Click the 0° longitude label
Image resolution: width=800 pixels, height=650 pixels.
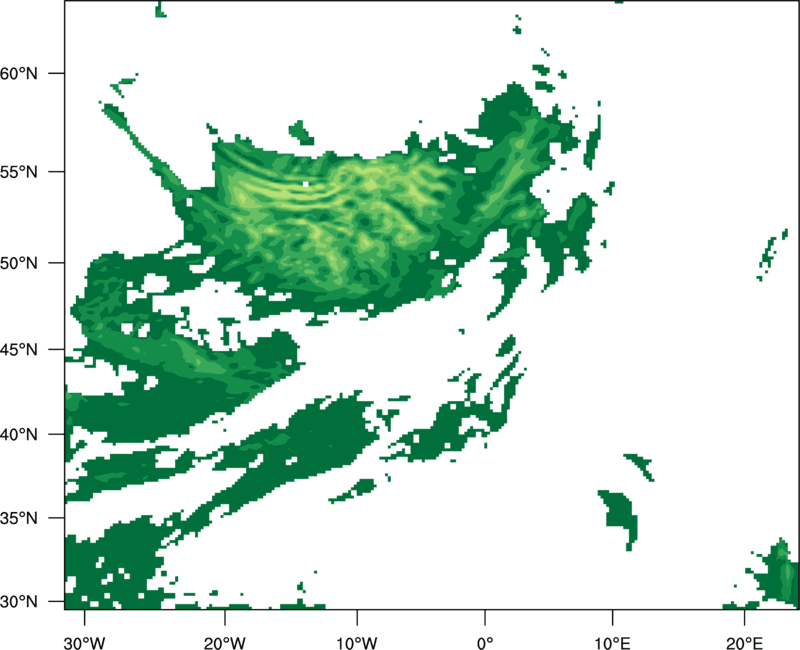tap(485, 643)
